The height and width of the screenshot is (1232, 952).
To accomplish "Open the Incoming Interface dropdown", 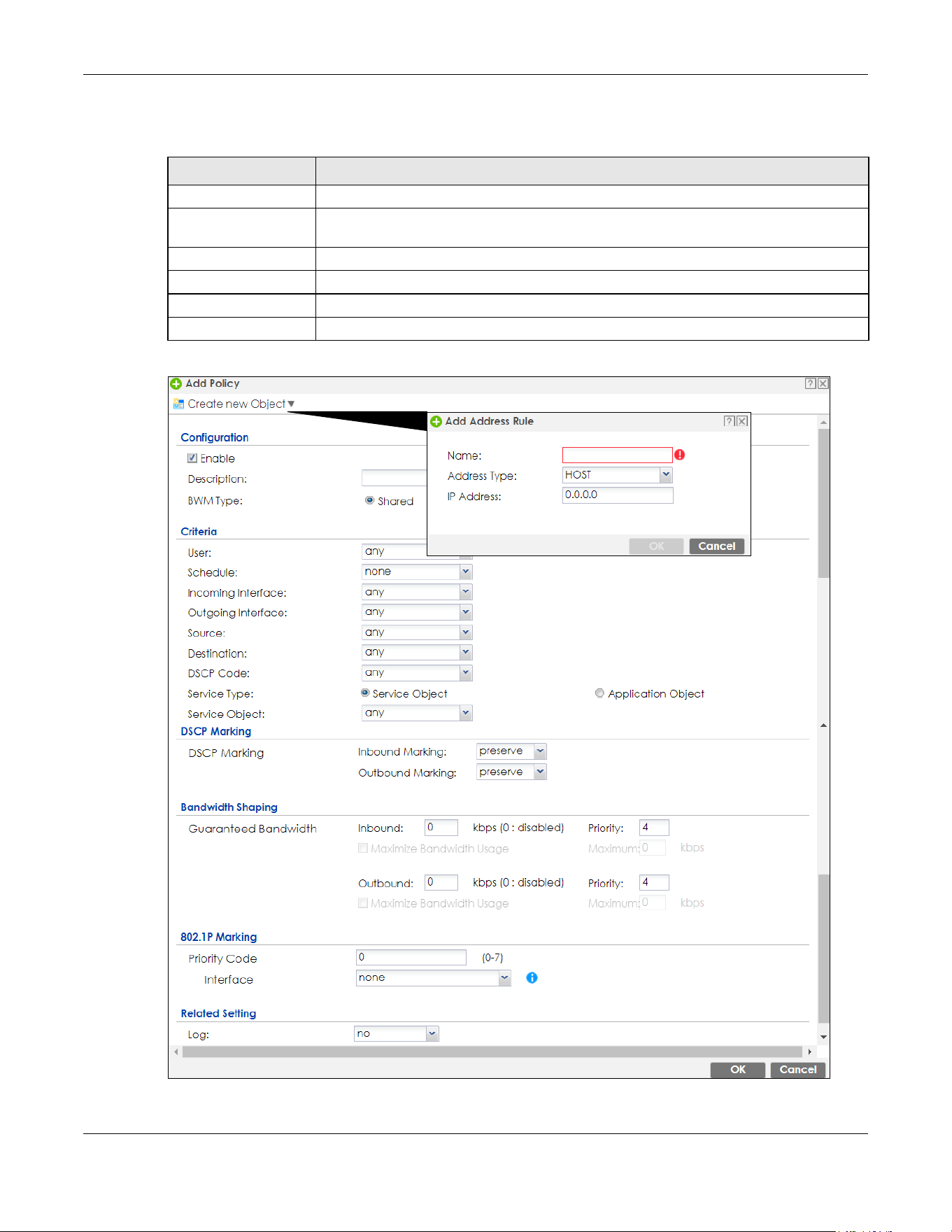I will pyautogui.click(x=466, y=593).
